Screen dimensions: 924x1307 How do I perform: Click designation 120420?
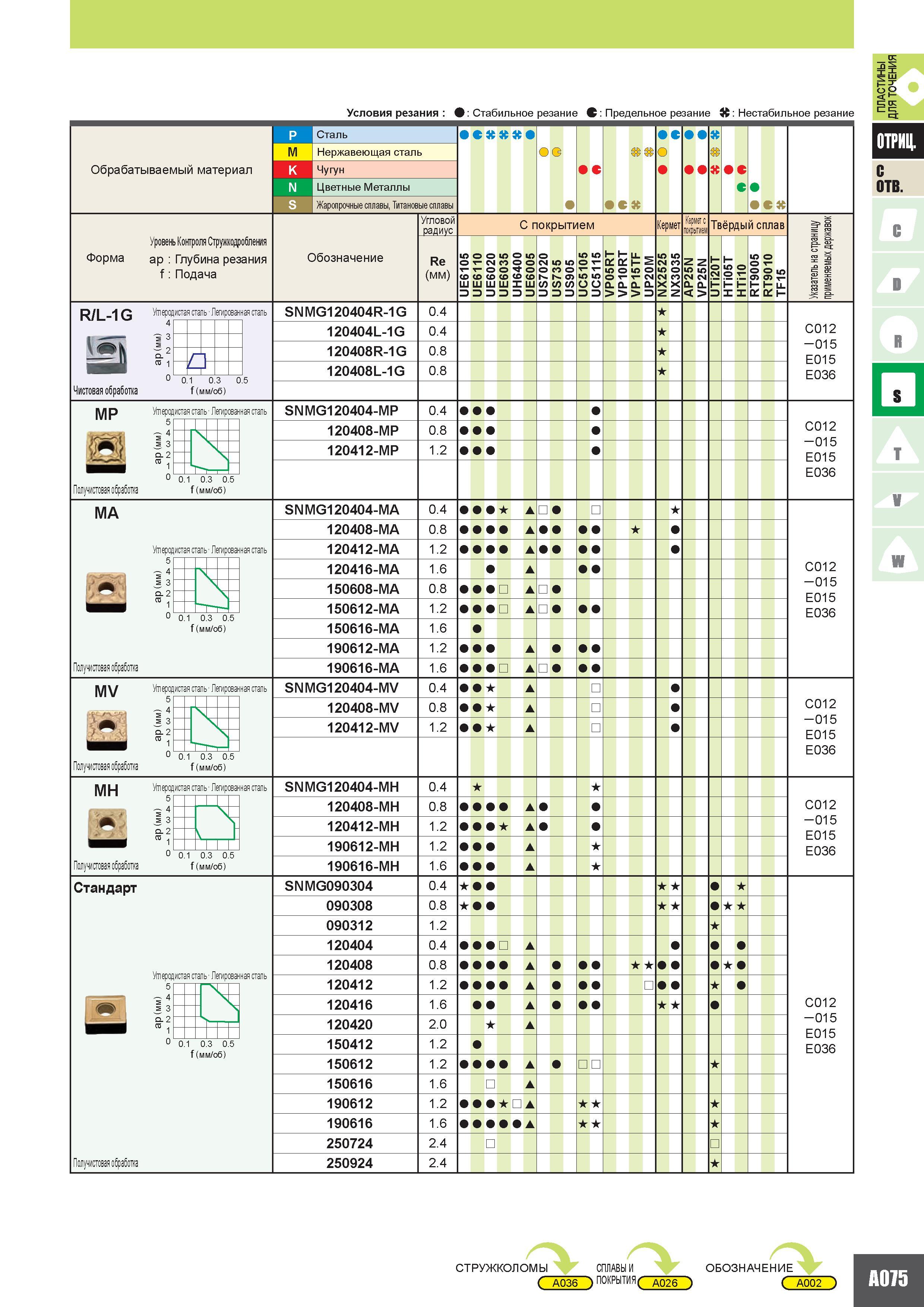[x=349, y=1025]
